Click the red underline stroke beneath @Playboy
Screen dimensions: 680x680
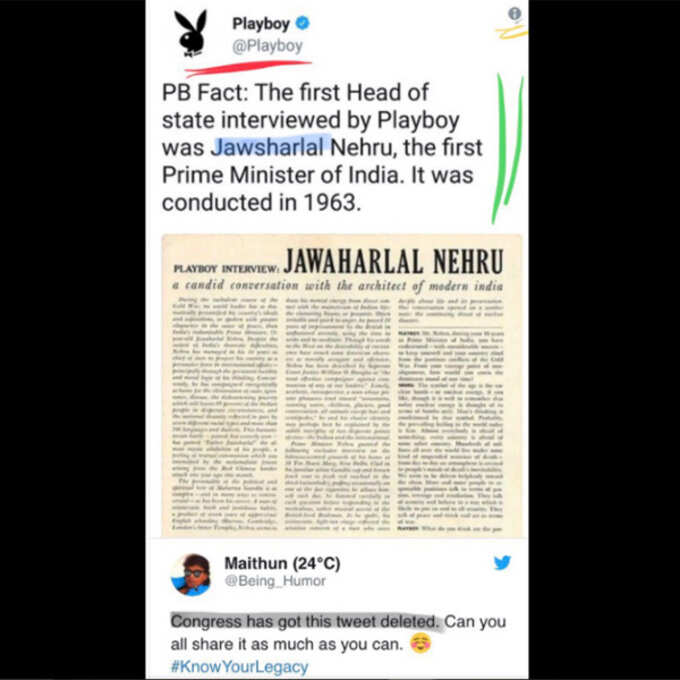click(x=247, y=68)
